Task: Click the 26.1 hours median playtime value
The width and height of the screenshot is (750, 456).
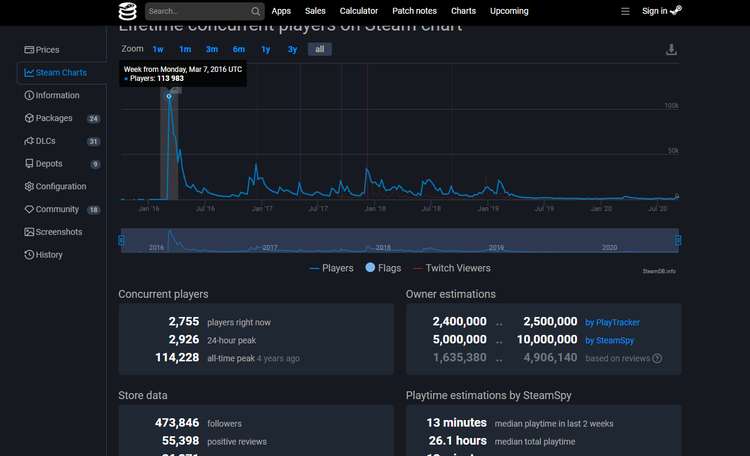Action: 457,441
